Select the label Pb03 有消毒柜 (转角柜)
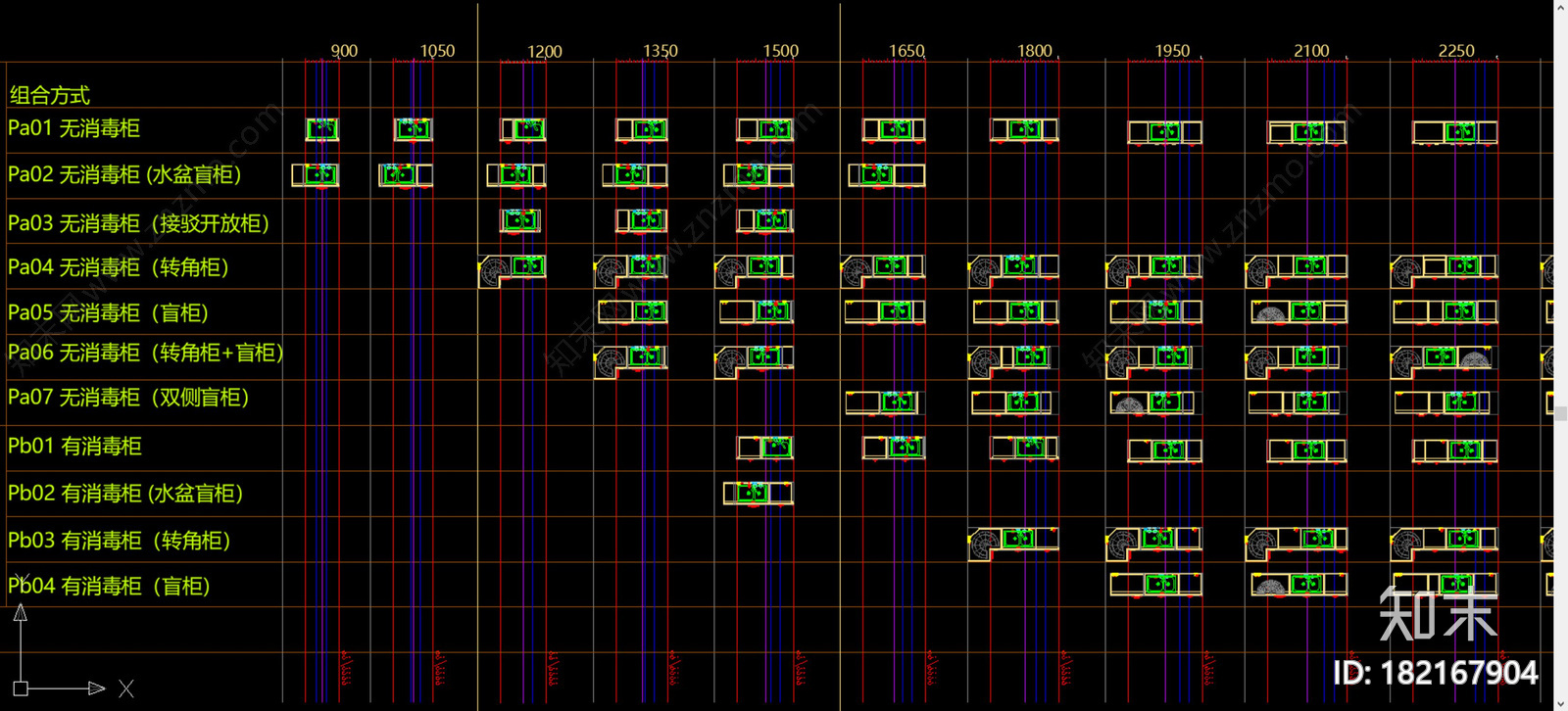This screenshot has height=711, width=1568. [119, 541]
